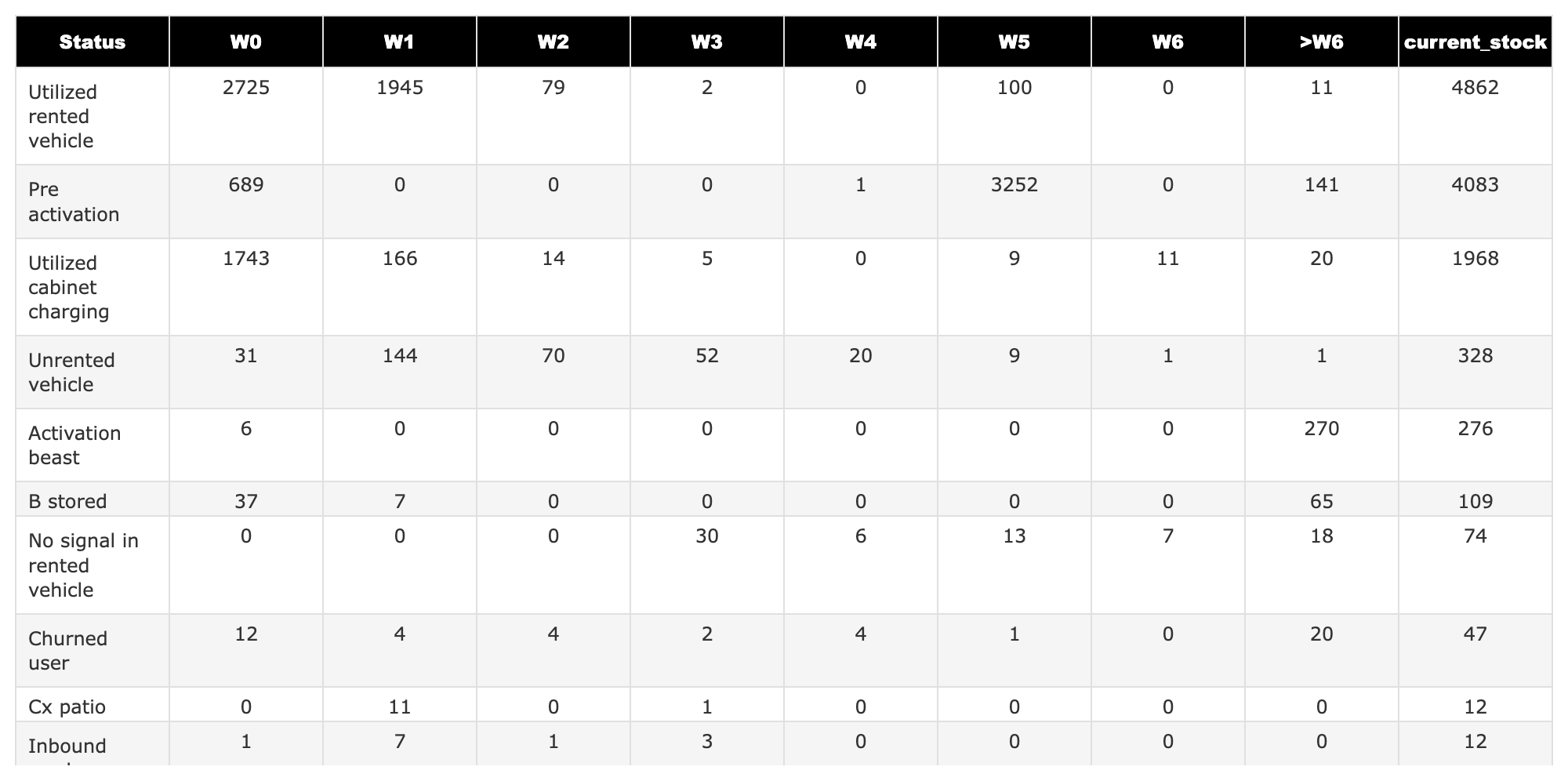Screen dimensions: 1568x781
Task: Select the No signal in rented vehicle label
Action: tap(83, 565)
